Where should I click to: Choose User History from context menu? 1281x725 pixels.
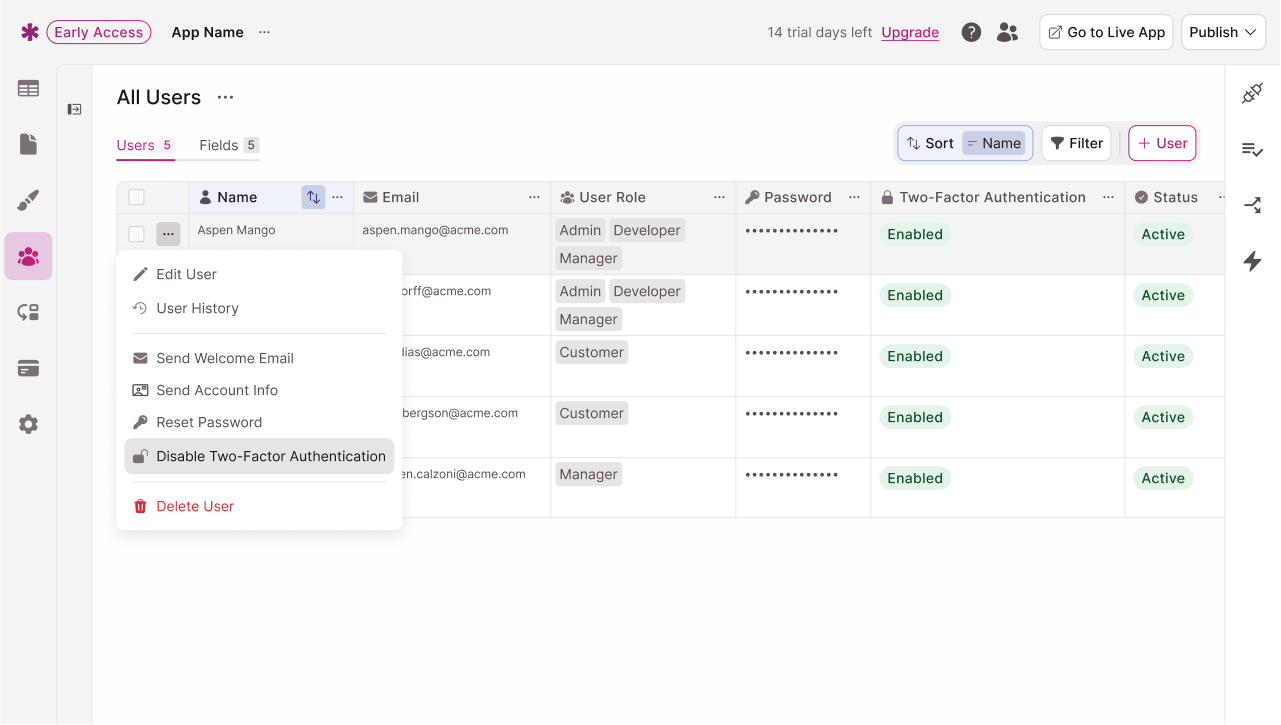coord(259,308)
